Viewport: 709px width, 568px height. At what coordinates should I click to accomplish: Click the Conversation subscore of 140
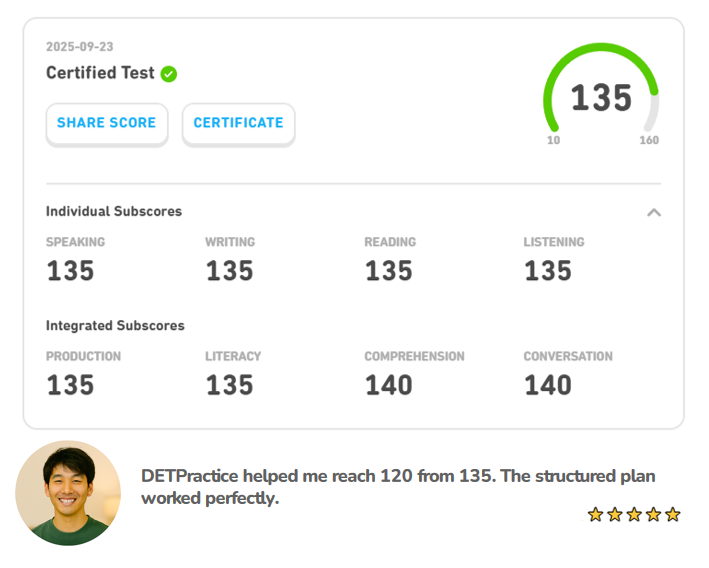coord(548,385)
